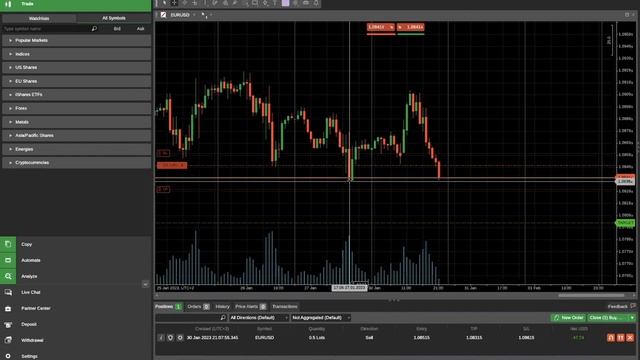
Task: Click the reverse position red button
Action: click(x=611, y=338)
